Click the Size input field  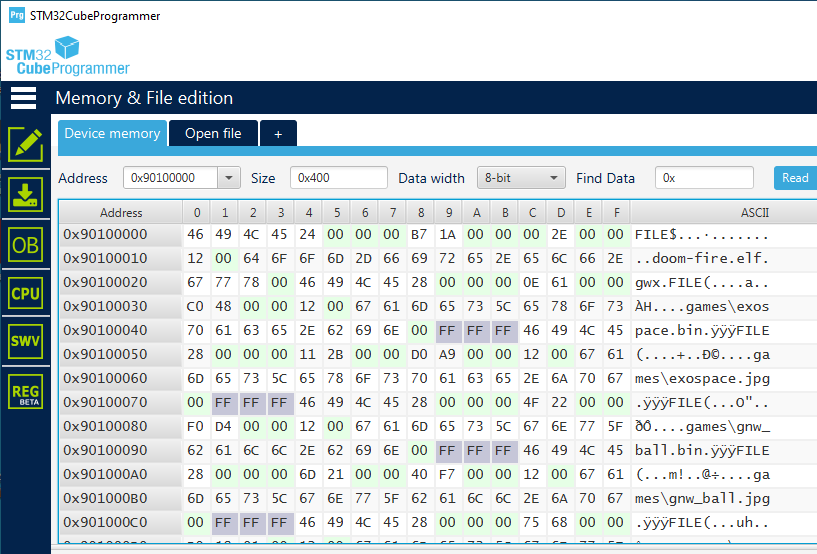point(338,178)
